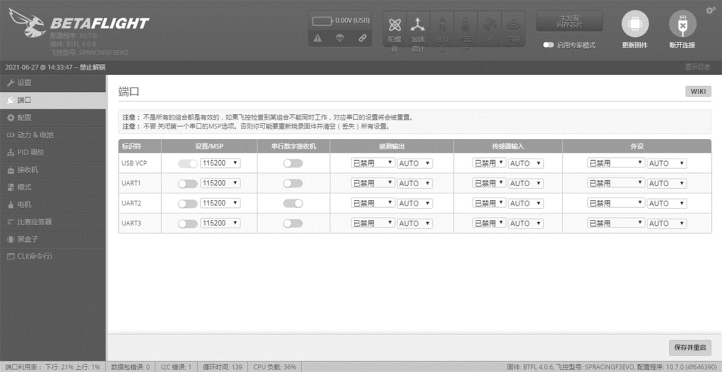Open USB VCP telemetry output 已禁用 dropdown
The height and width of the screenshot is (372, 722).
click(x=373, y=163)
